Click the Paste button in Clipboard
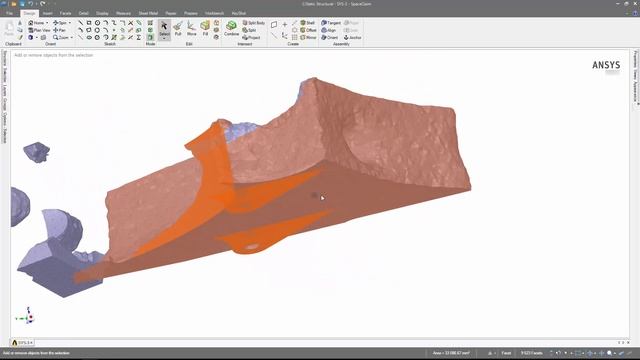Image resolution: width=640 pixels, height=360 pixels. coord(9,29)
